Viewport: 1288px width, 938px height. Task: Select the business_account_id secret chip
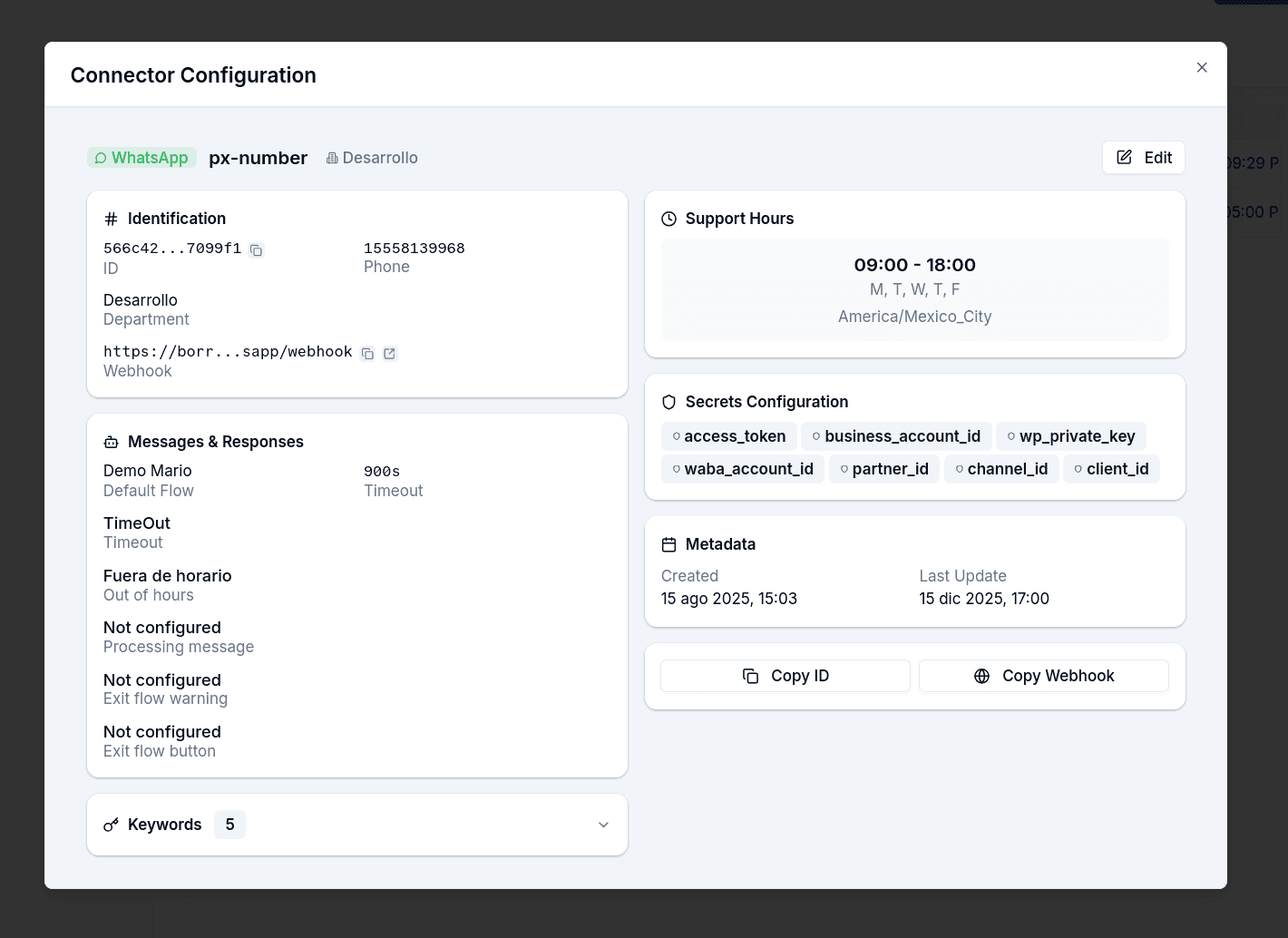pos(896,436)
